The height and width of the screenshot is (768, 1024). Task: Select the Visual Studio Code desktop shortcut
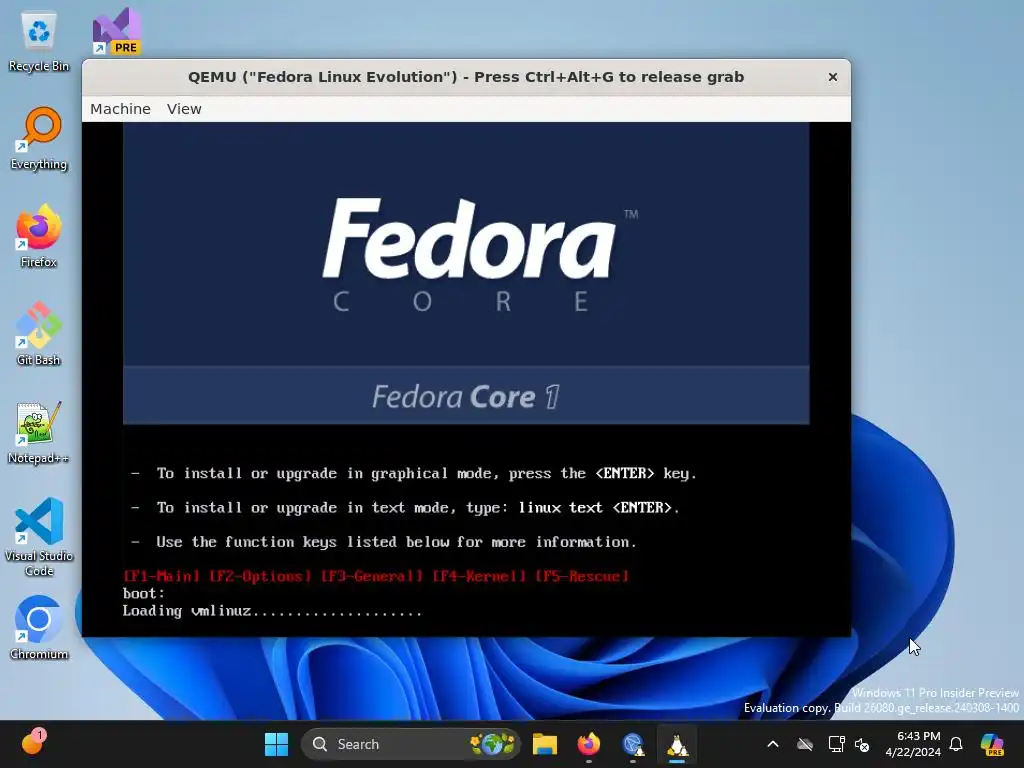[x=39, y=537]
